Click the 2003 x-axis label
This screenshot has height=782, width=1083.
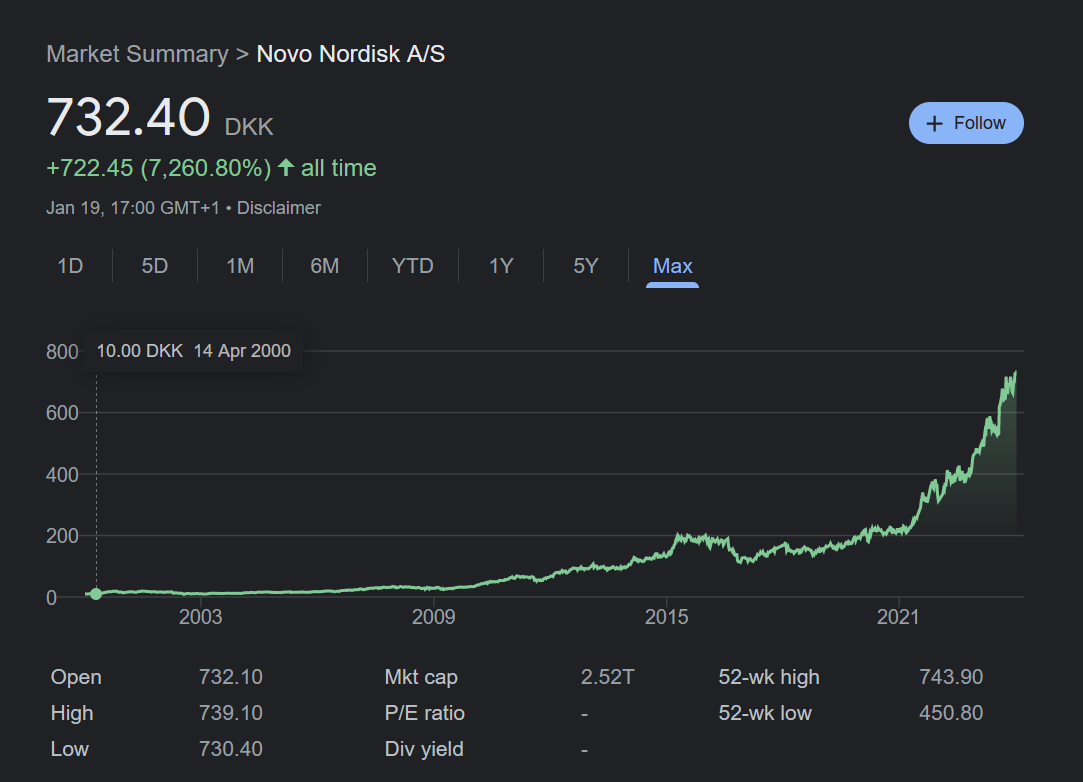pyautogui.click(x=200, y=617)
